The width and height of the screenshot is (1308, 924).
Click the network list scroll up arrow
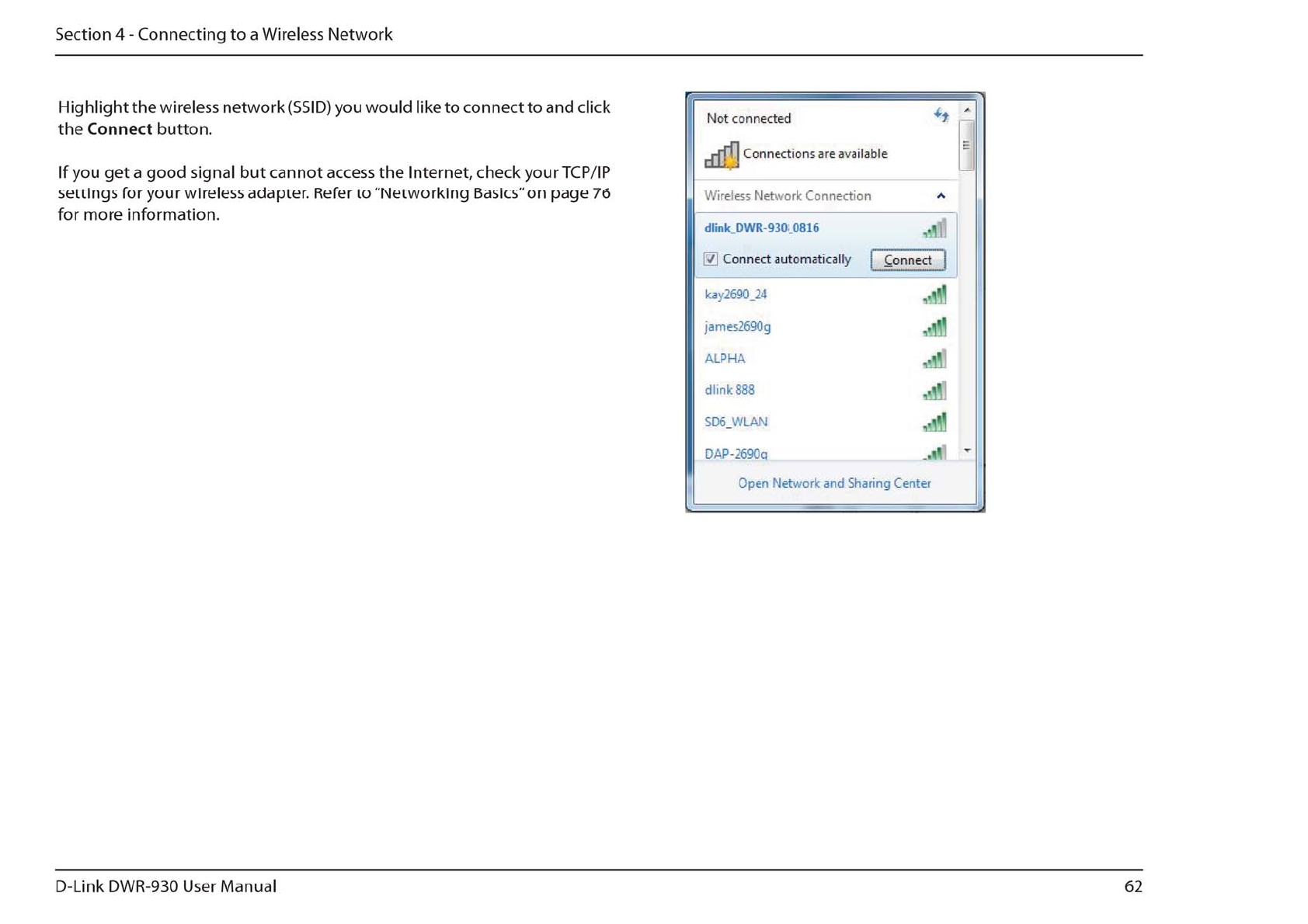pos(967,110)
